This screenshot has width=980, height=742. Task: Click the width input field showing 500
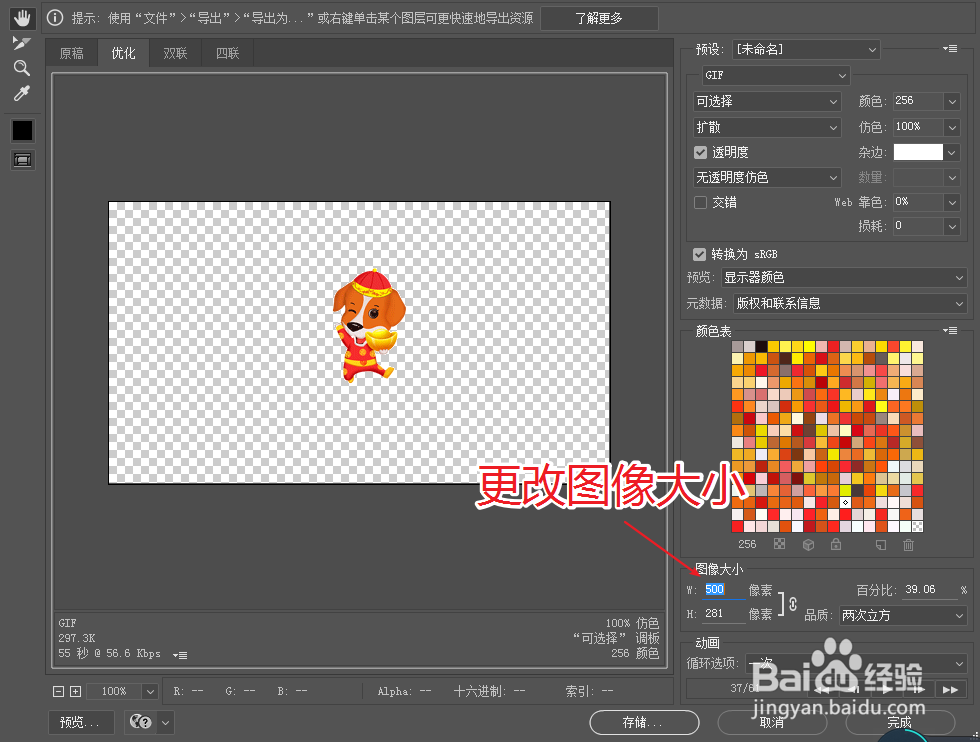[x=714, y=589]
